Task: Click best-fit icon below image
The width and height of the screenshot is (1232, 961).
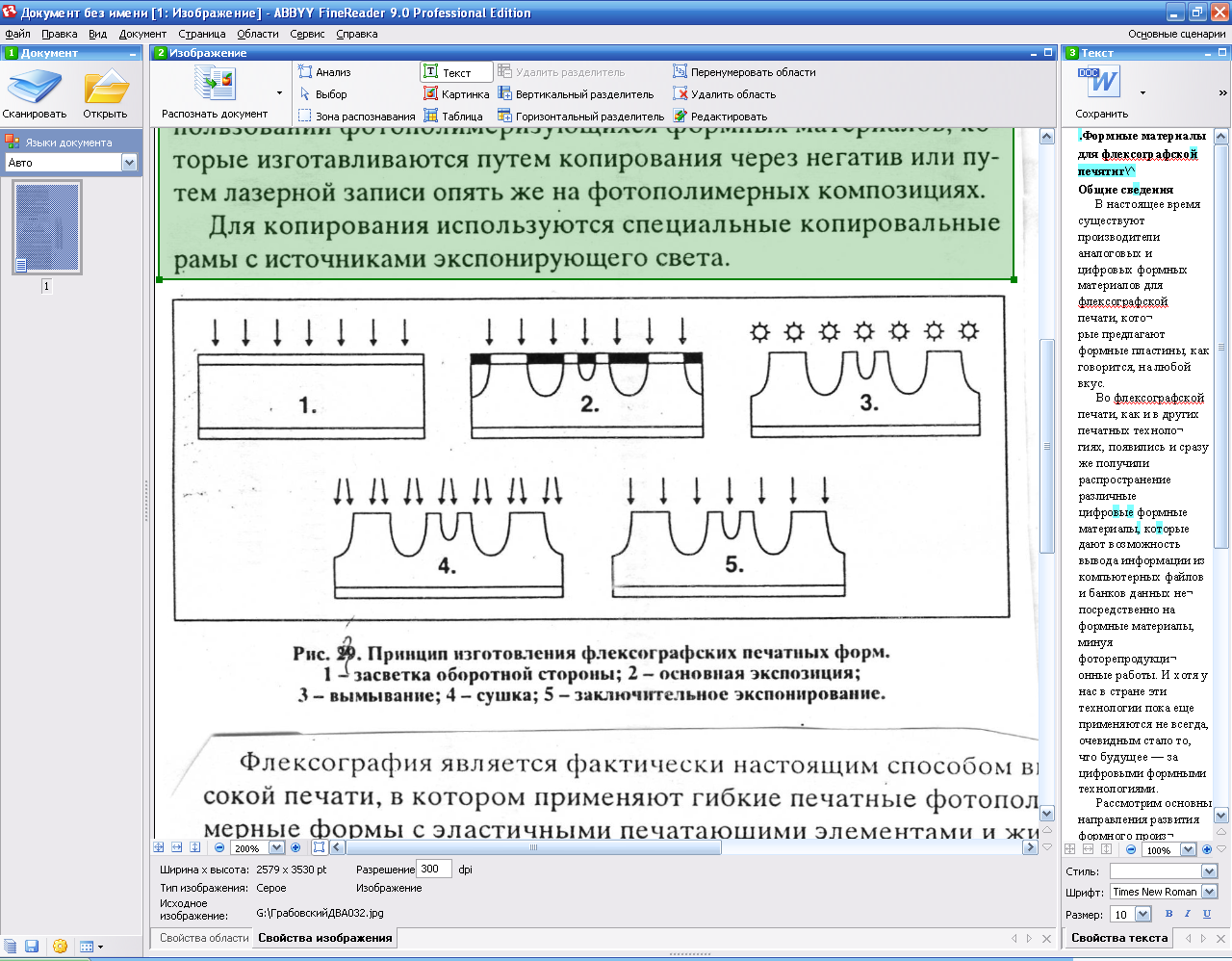Action: point(159,847)
